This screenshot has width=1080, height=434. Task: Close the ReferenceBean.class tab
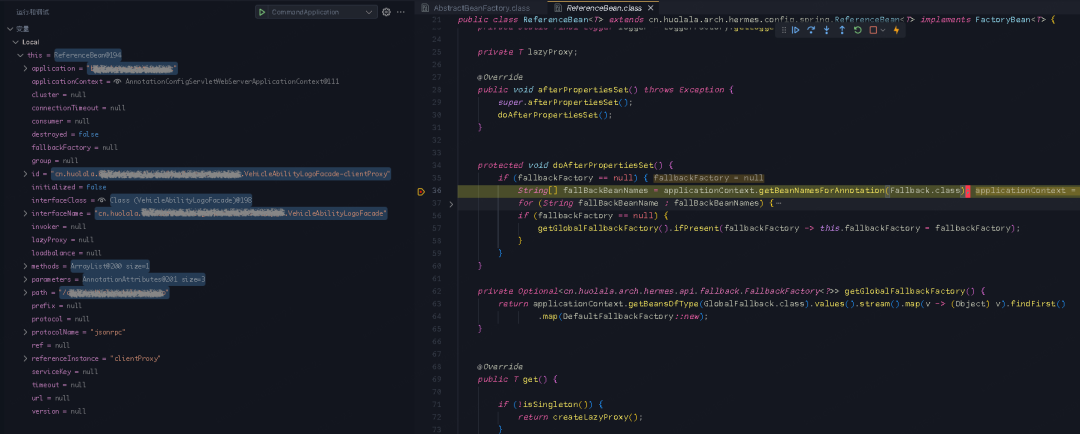[652, 8]
